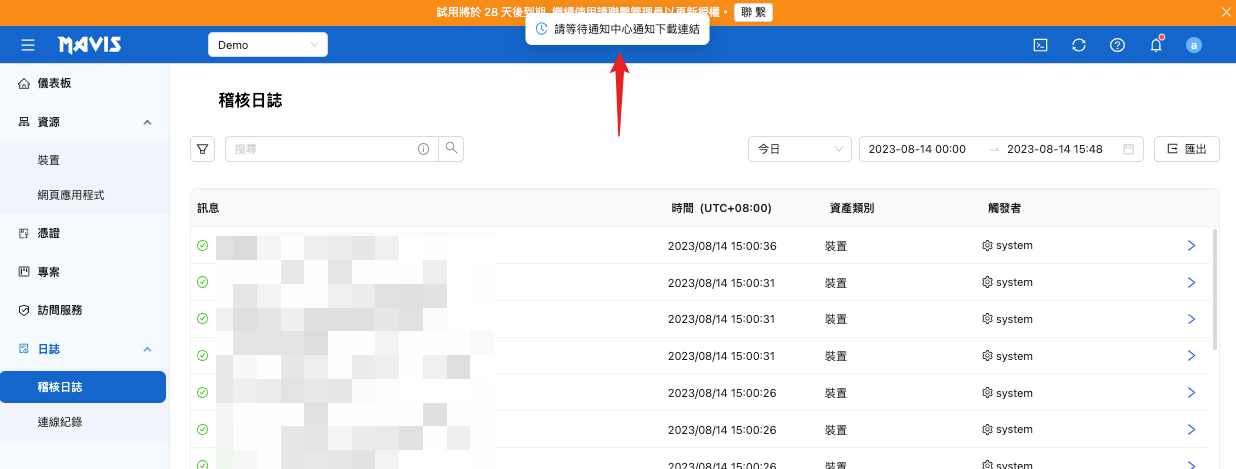Screen dimensions: 1236x469
Task: Open the notification bell
Action: pyautogui.click(x=1156, y=45)
